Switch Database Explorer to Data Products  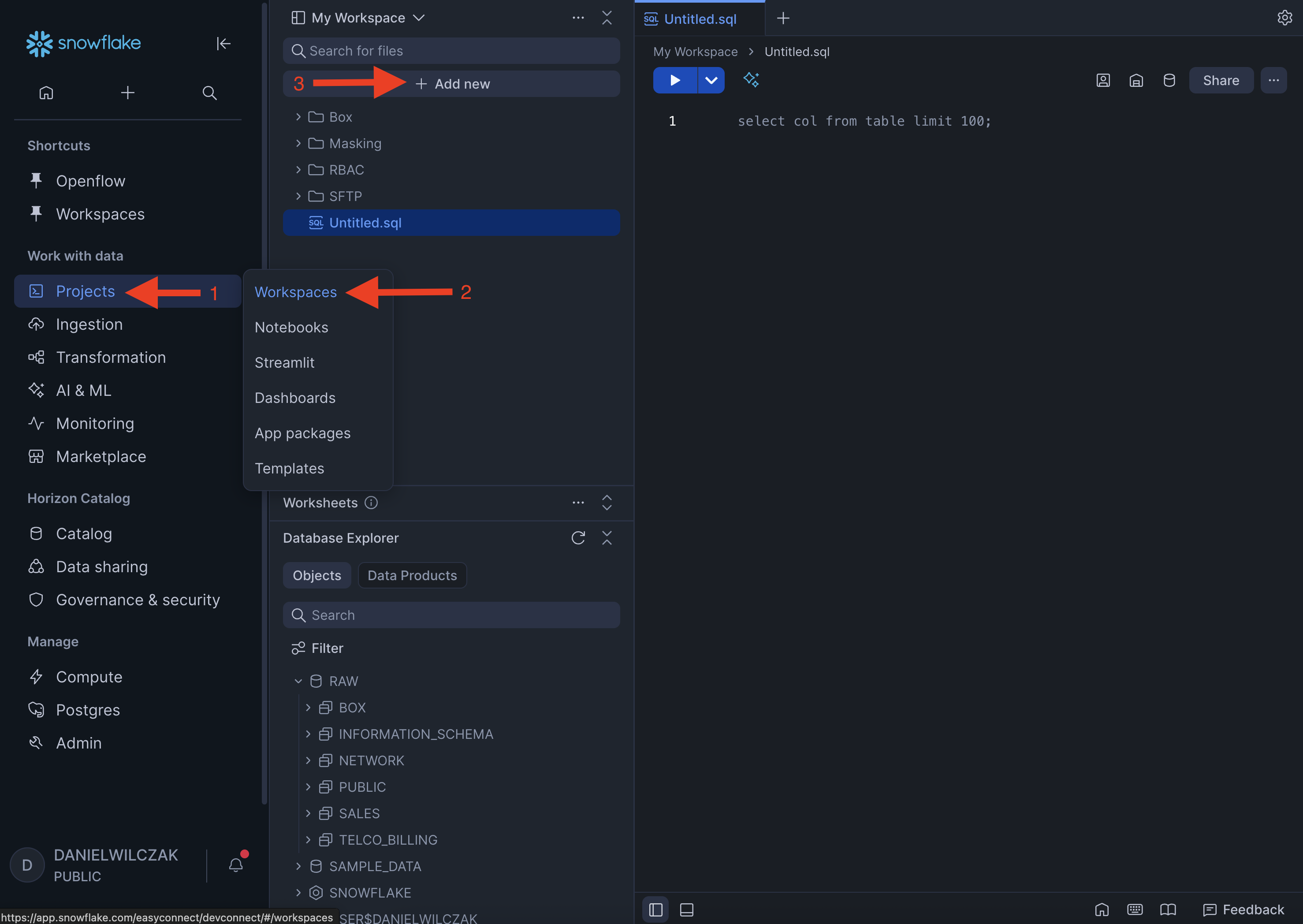(x=412, y=575)
